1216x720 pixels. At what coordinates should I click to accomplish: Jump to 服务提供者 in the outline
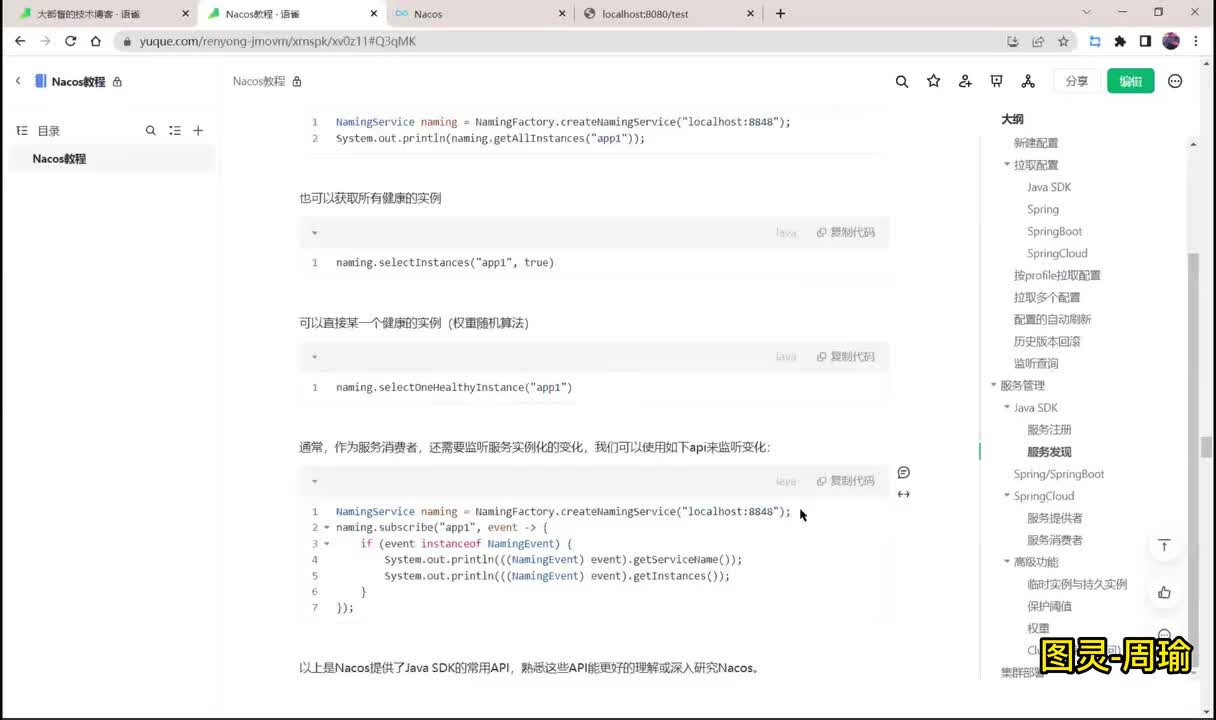pyautogui.click(x=1055, y=518)
